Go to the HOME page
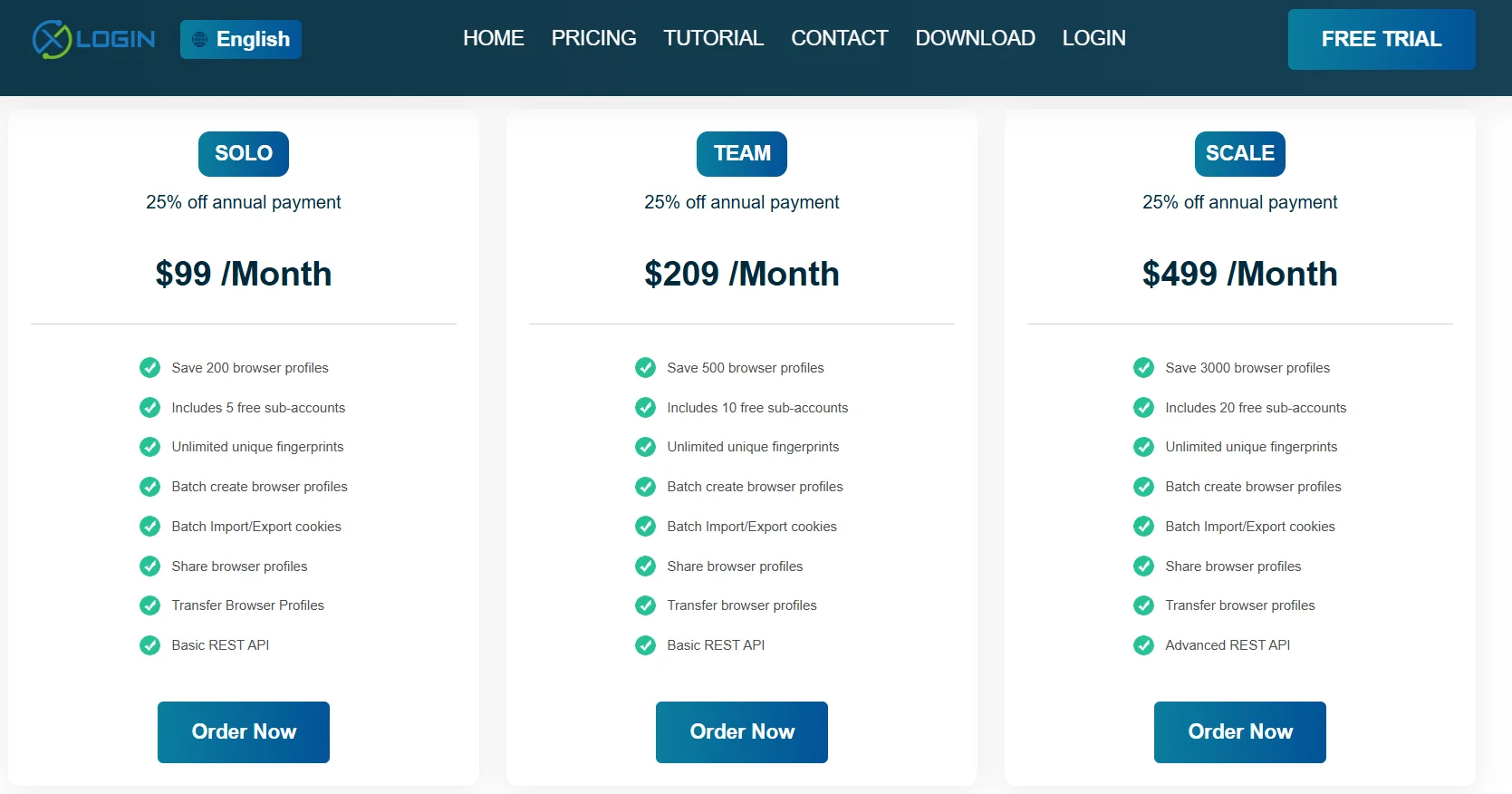Screen dimensions: 1512x794 pos(494,38)
